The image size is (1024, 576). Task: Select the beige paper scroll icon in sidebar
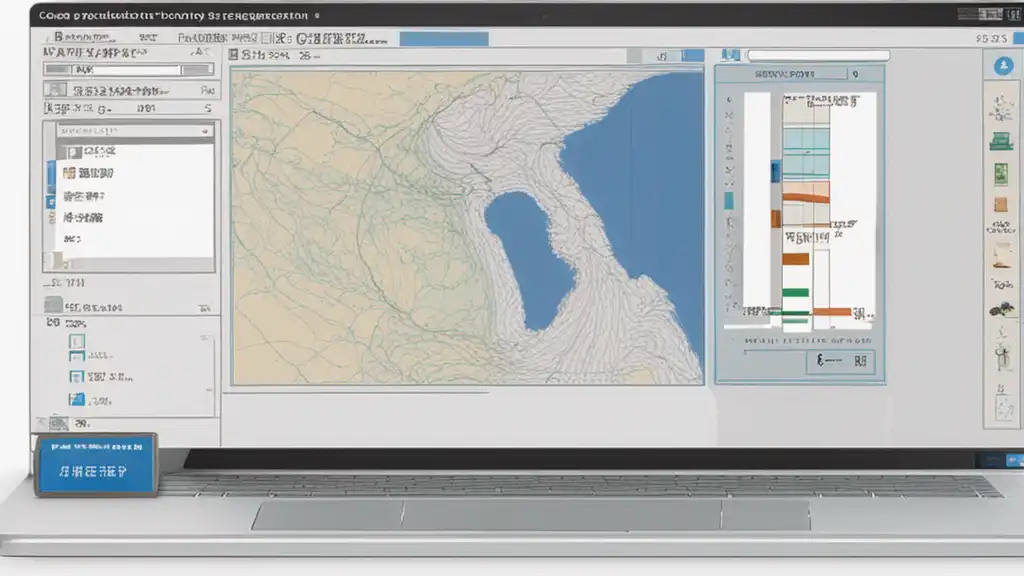click(1000, 255)
